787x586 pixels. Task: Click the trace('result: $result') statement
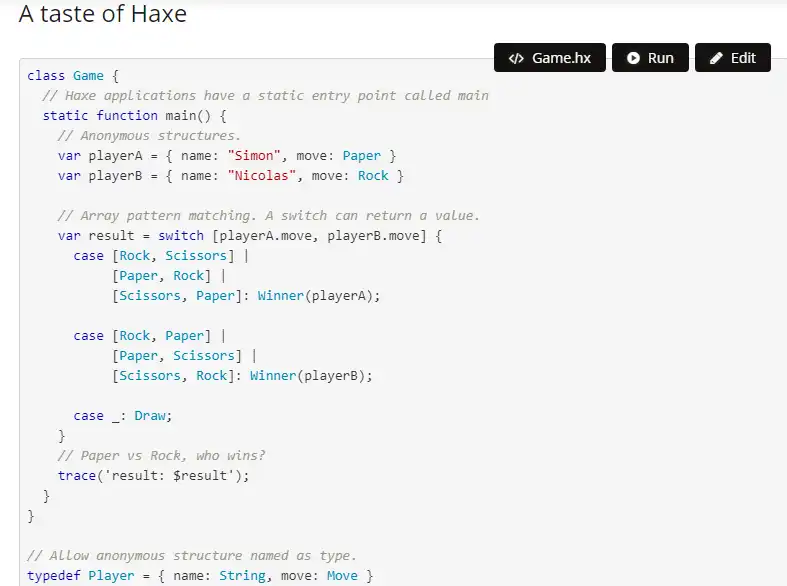(x=153, y=475)
